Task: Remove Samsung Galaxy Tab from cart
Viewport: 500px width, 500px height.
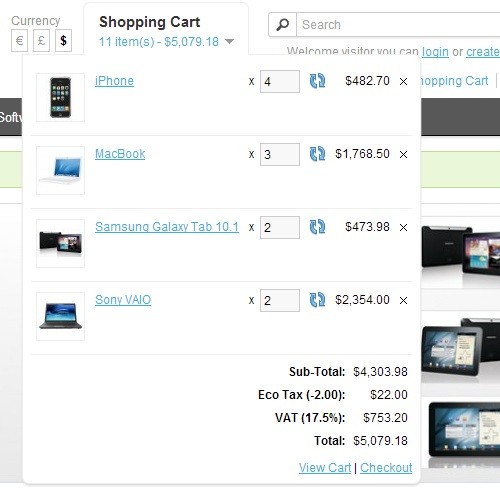Action: [403, 227]
